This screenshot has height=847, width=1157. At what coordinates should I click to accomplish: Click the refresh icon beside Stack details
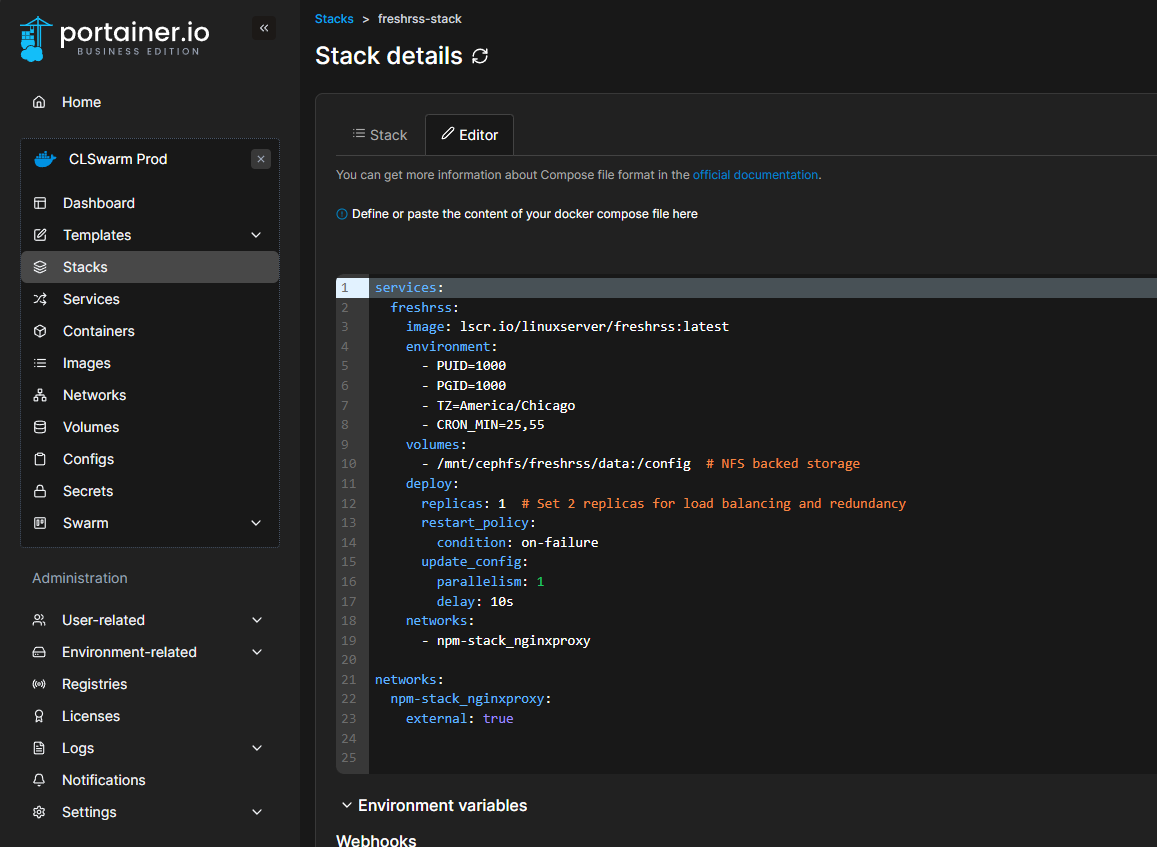[x=480, y=56]
